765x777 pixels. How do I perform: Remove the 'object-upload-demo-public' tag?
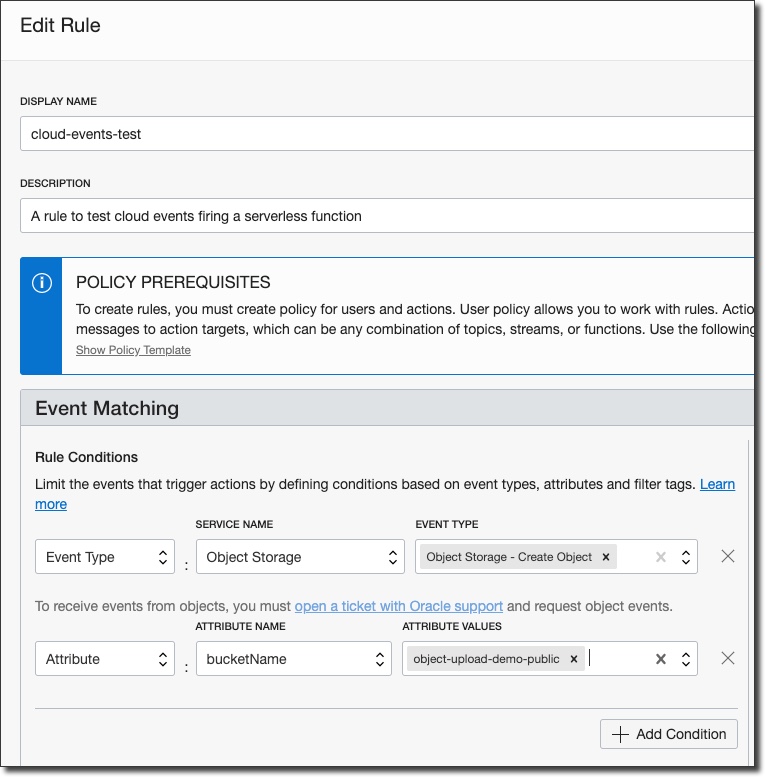pyautogui.click(x=573, y=659)
